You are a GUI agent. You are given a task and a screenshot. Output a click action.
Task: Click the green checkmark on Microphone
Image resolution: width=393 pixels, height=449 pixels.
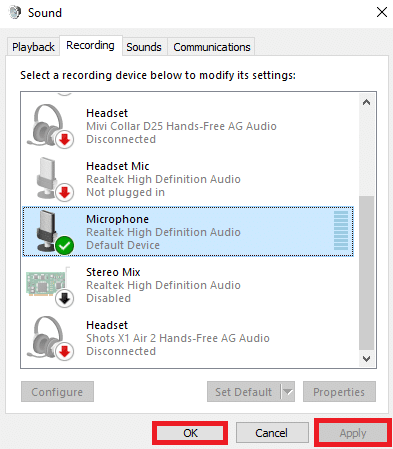point(65,246)
